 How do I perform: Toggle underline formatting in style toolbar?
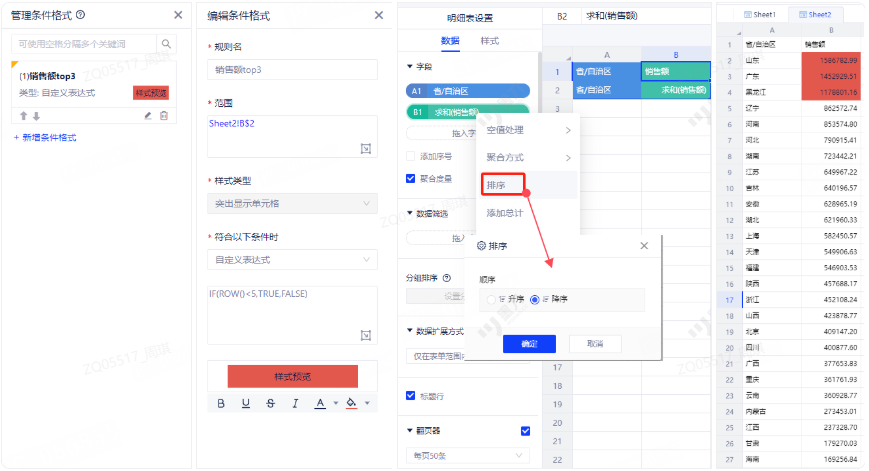pyautogui.click(x=246, y=403)
